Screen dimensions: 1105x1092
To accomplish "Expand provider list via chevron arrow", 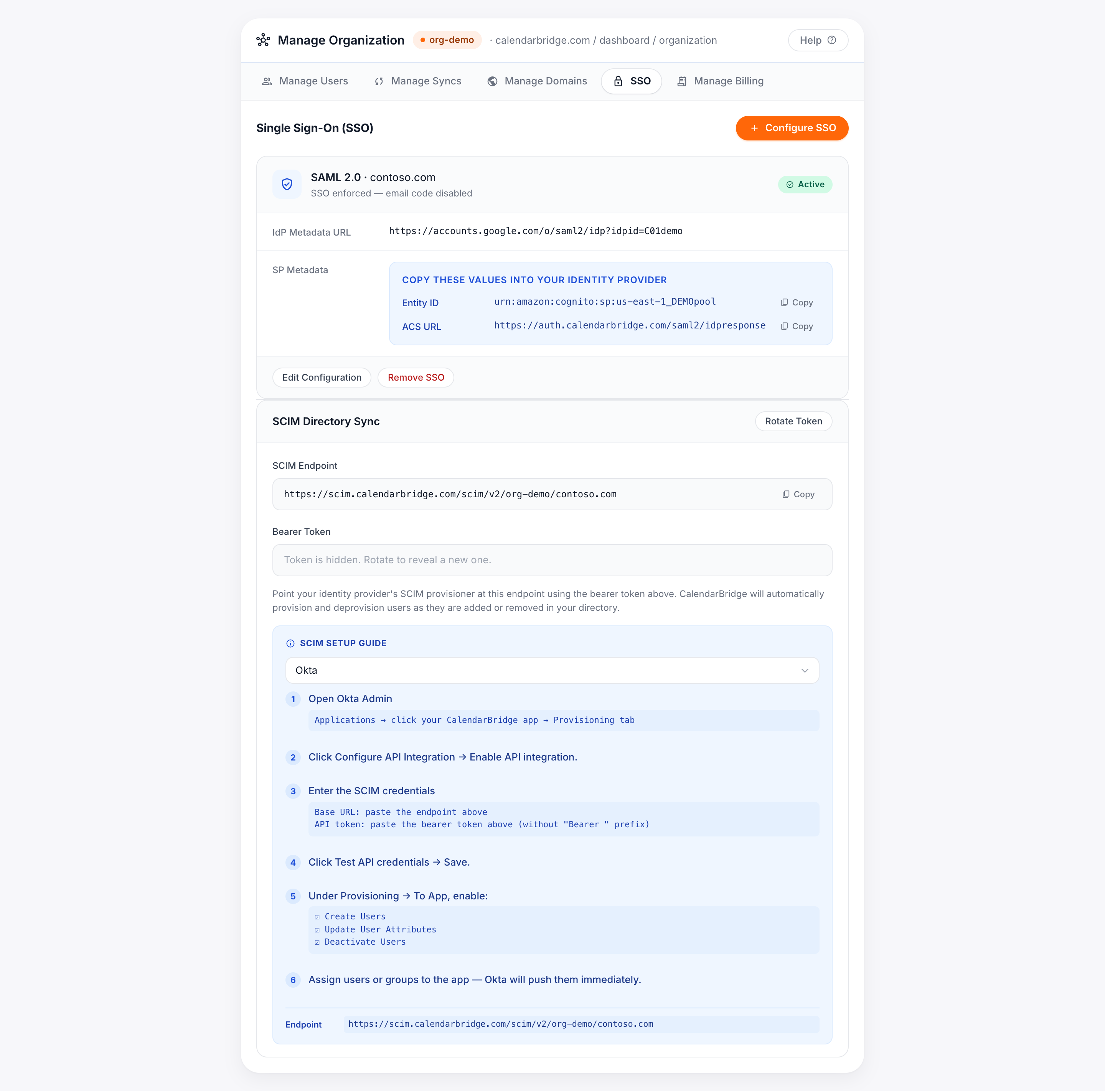I will tap(805, 670).
